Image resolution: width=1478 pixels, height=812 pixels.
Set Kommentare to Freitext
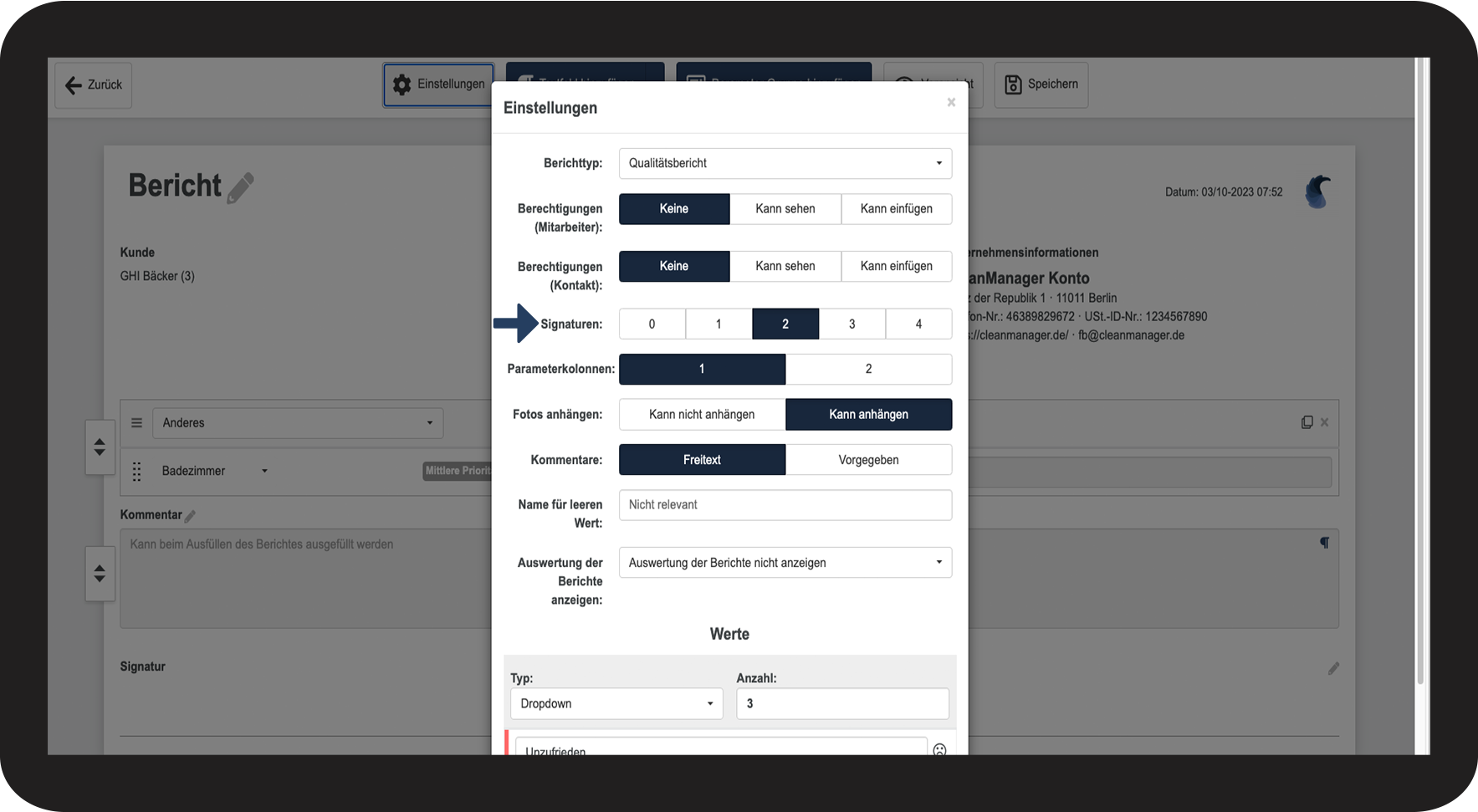(x=702, y=460)
